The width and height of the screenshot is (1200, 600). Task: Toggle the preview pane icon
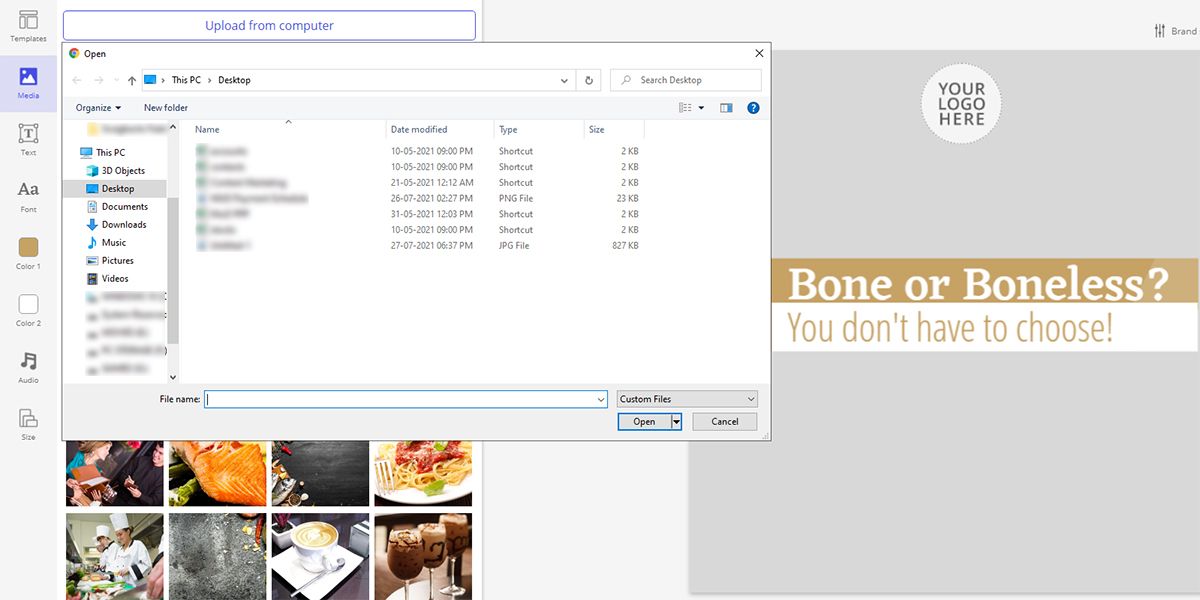(727, 107)
